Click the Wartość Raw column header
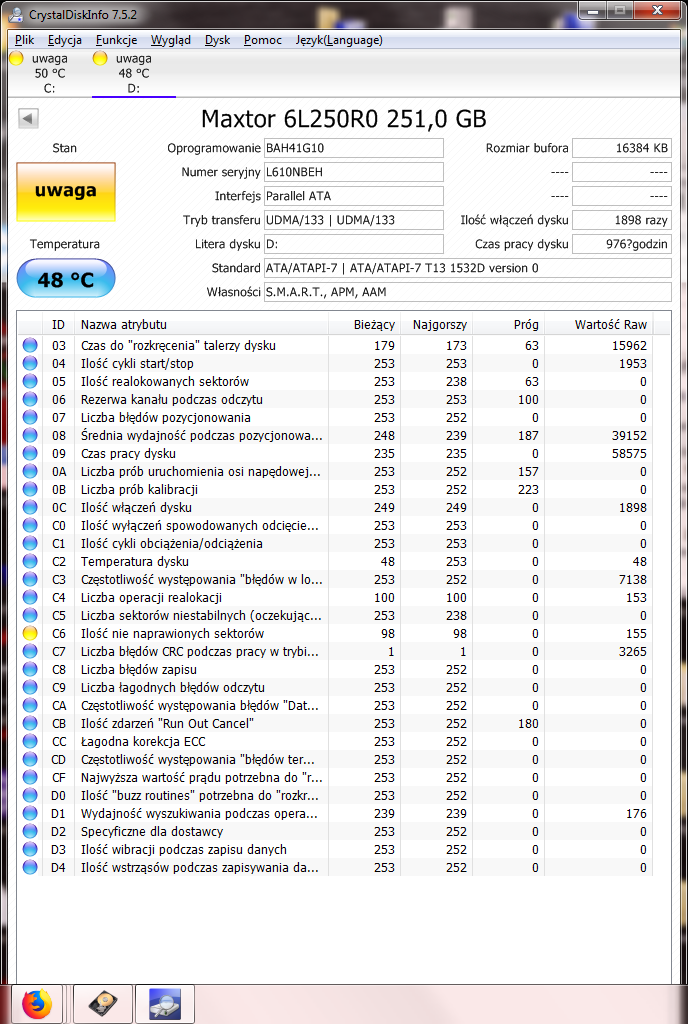This screenshot has width=688, height=1024. 599,325
